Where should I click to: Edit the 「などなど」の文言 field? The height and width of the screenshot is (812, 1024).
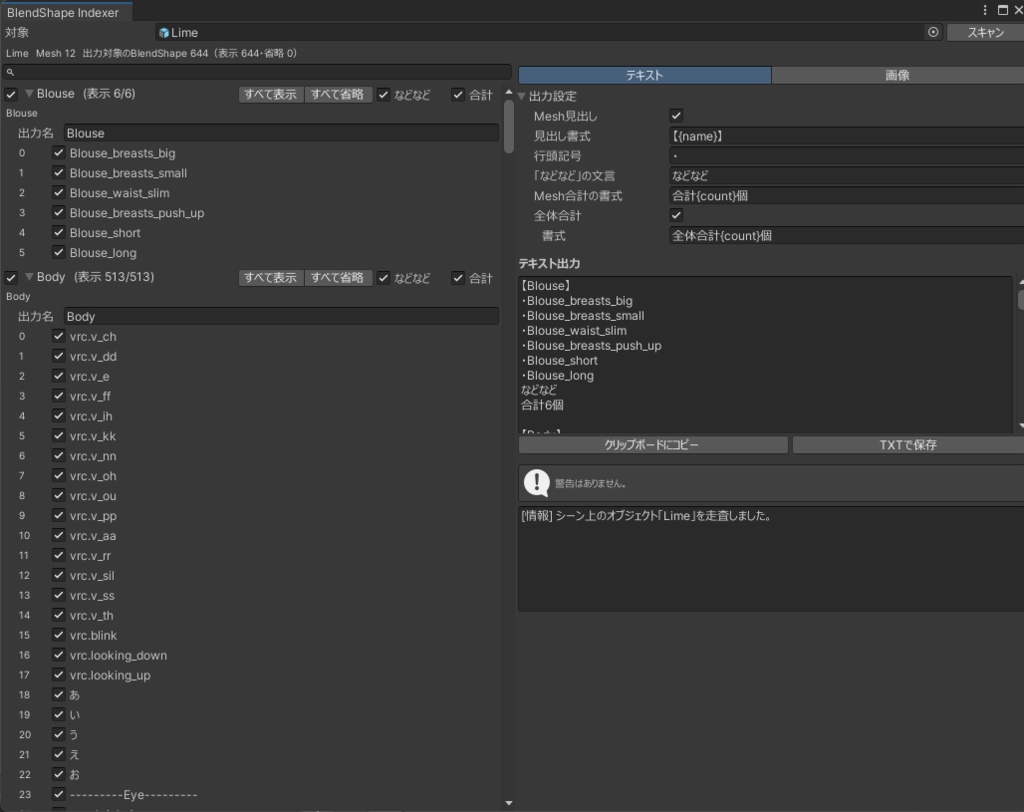click(847, 176)
